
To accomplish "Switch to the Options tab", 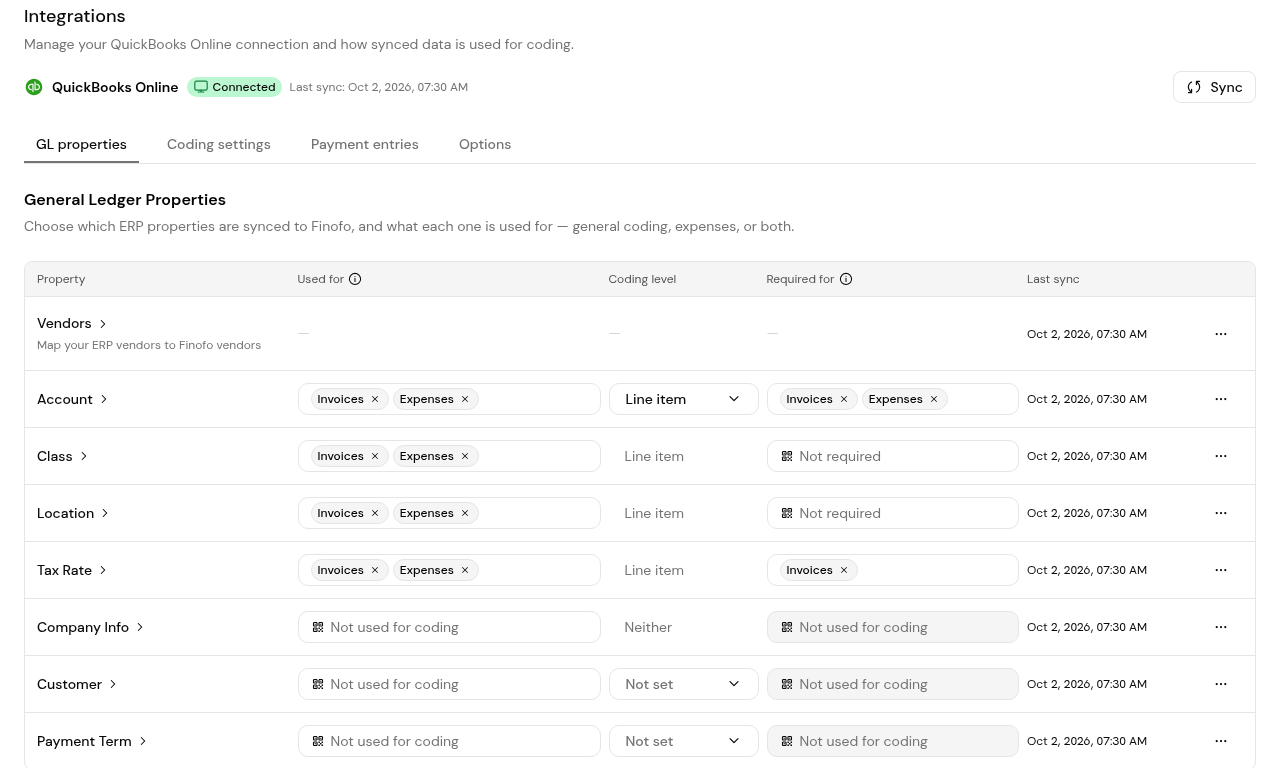I will click(485, 144).
